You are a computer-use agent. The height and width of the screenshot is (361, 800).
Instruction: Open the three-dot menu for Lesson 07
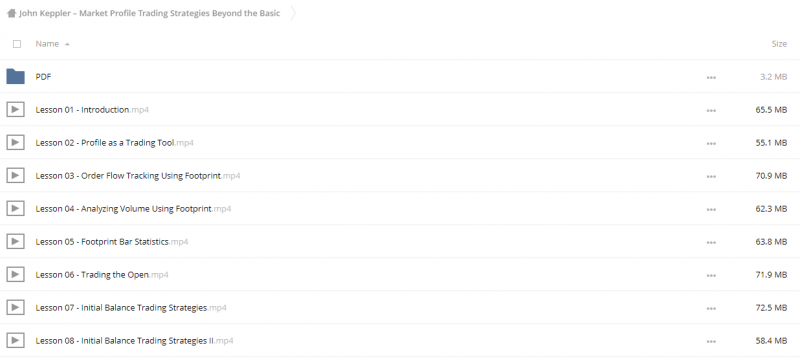tap(711, 308)
